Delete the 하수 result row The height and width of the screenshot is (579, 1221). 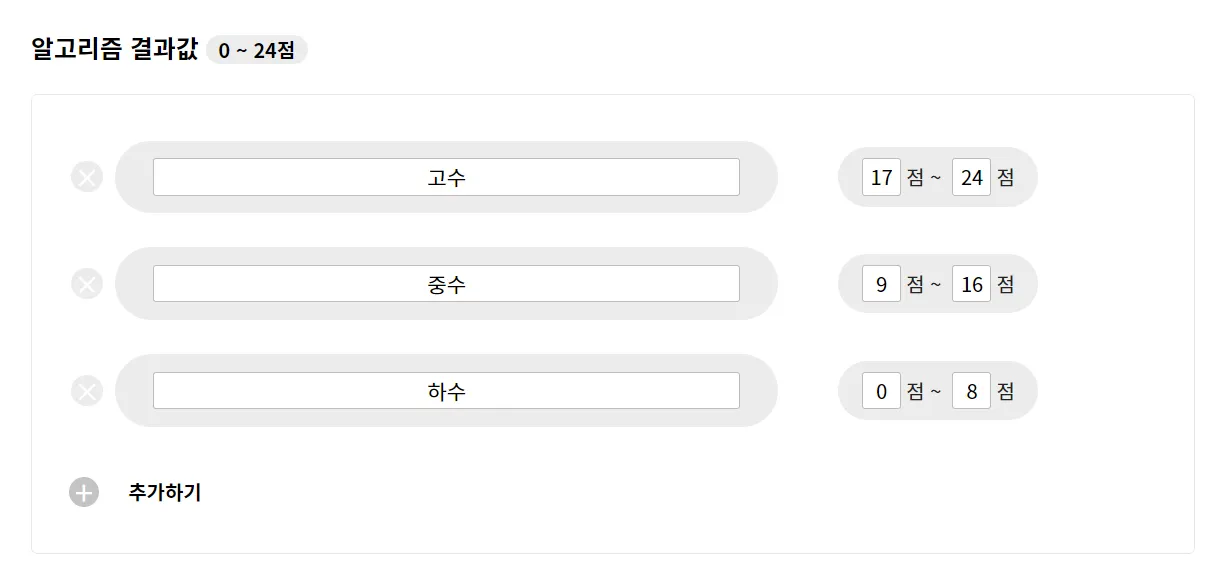[x=87, y=391]
